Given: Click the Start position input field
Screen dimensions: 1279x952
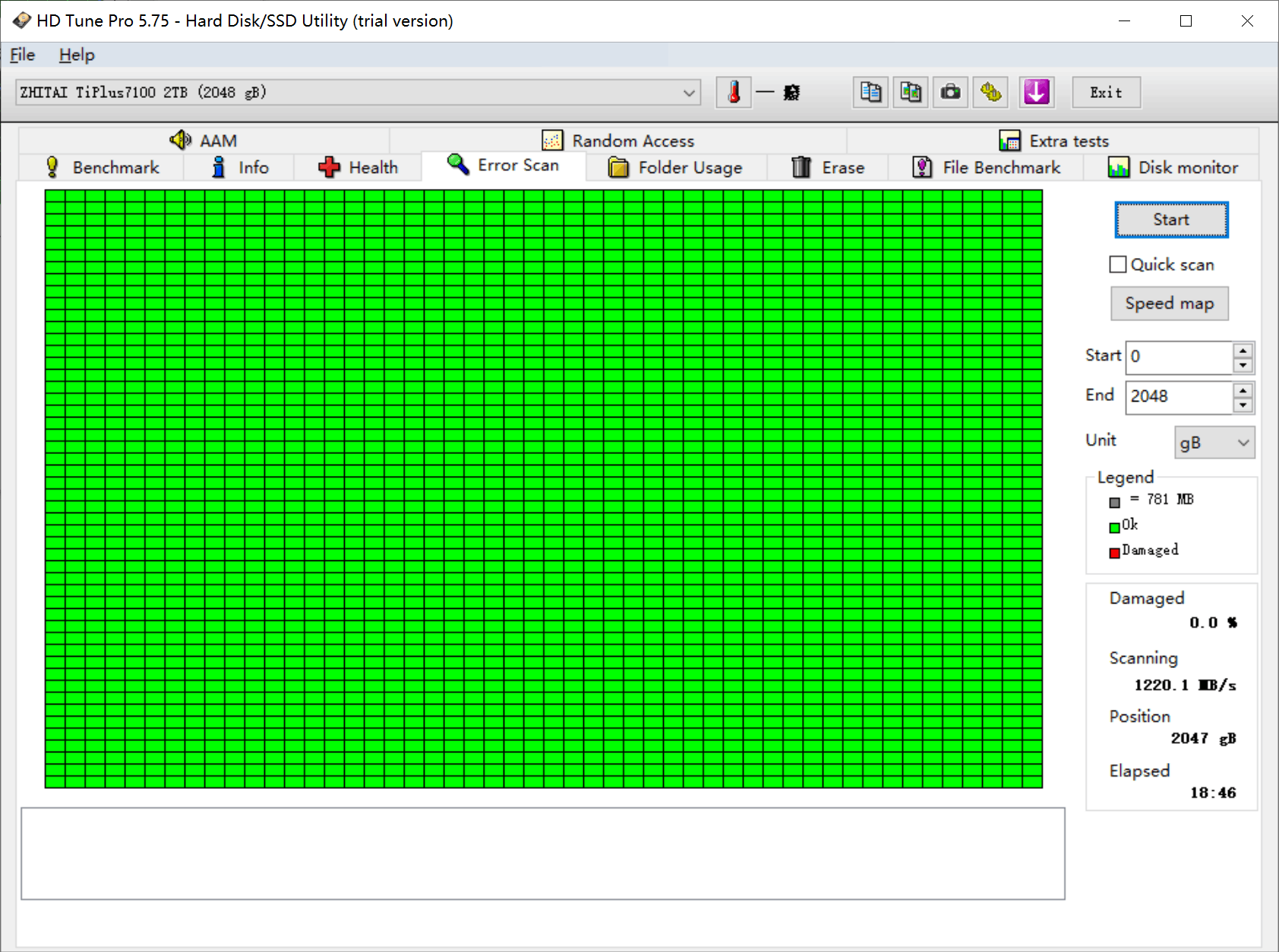Looking at the screenshot, I should click(x=1179, y=357).
